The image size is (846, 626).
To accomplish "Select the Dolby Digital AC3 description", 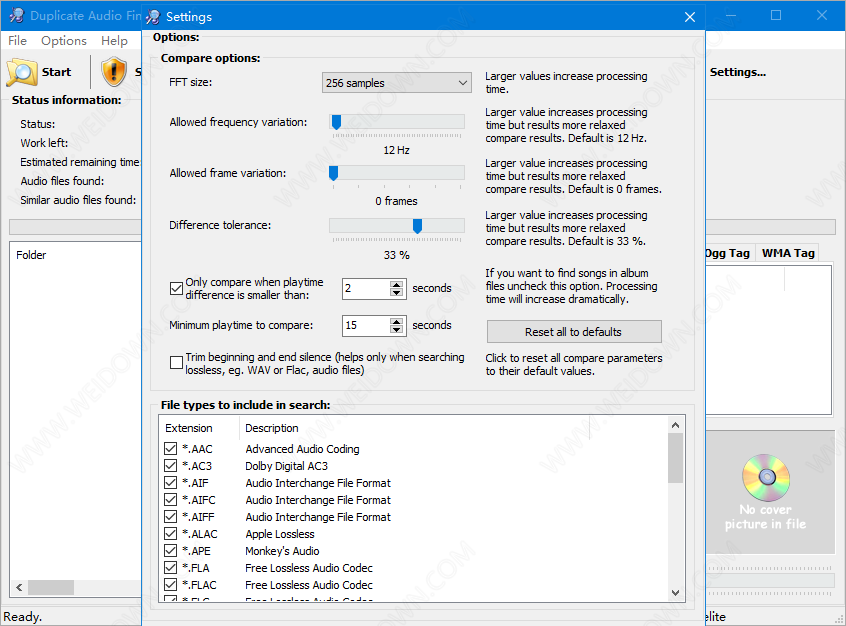I will [x=286, y=466].
